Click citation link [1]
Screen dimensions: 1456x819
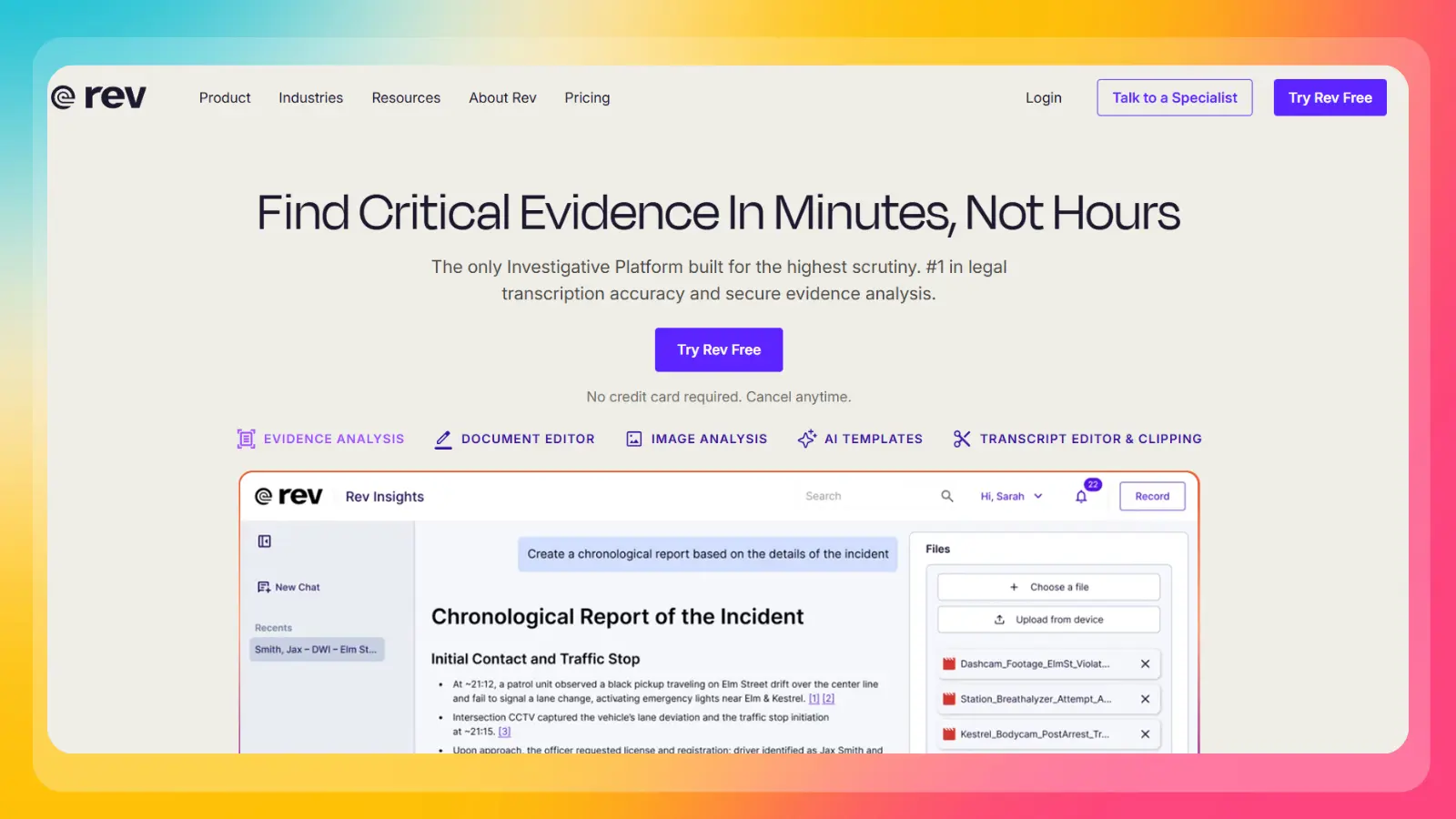(x=814, y=699)
